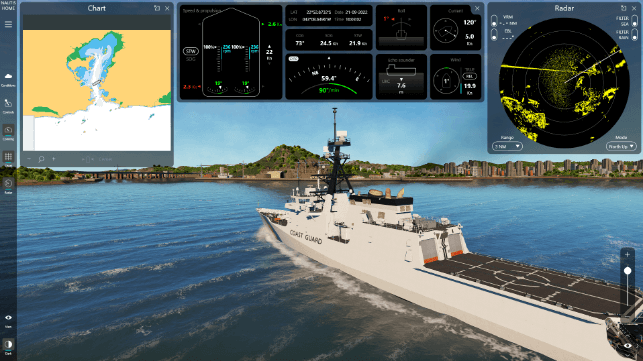Open the radar Mode North Up dropdown
The height and width of the screenshot is (361, 643).
(x=621, y=146)
